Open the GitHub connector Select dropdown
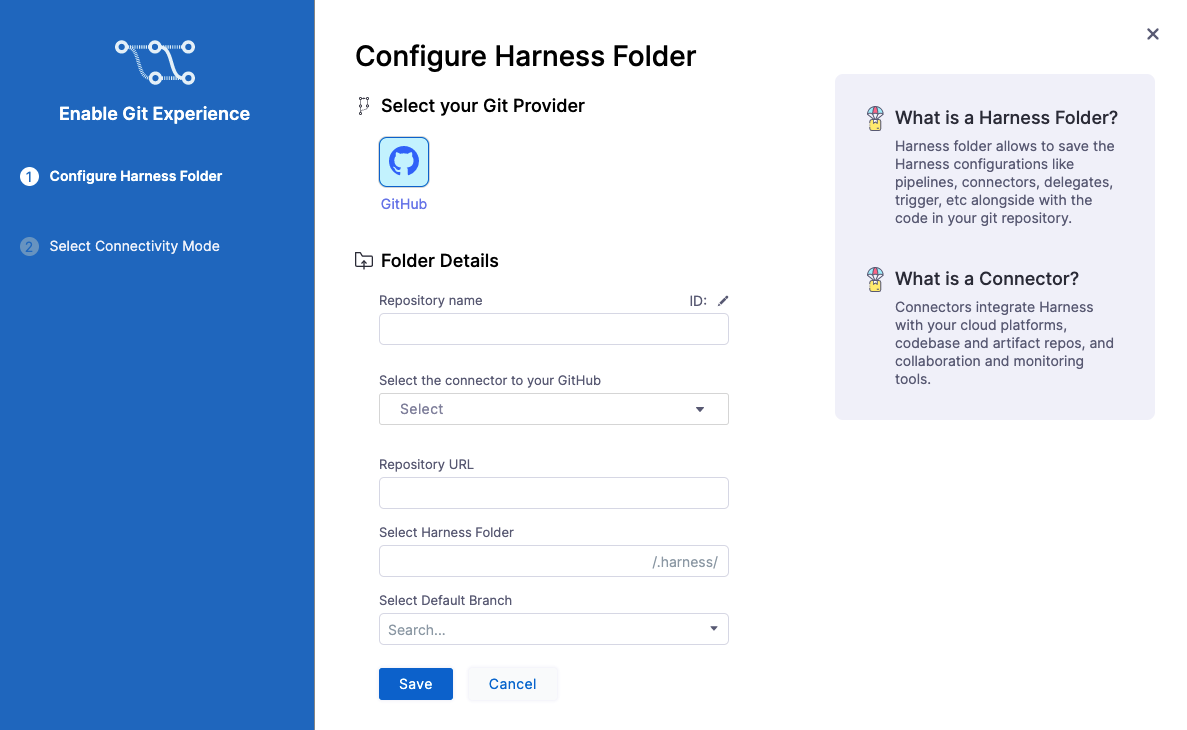The height and width of the screenshot is (730, 1187). point(553,409)
